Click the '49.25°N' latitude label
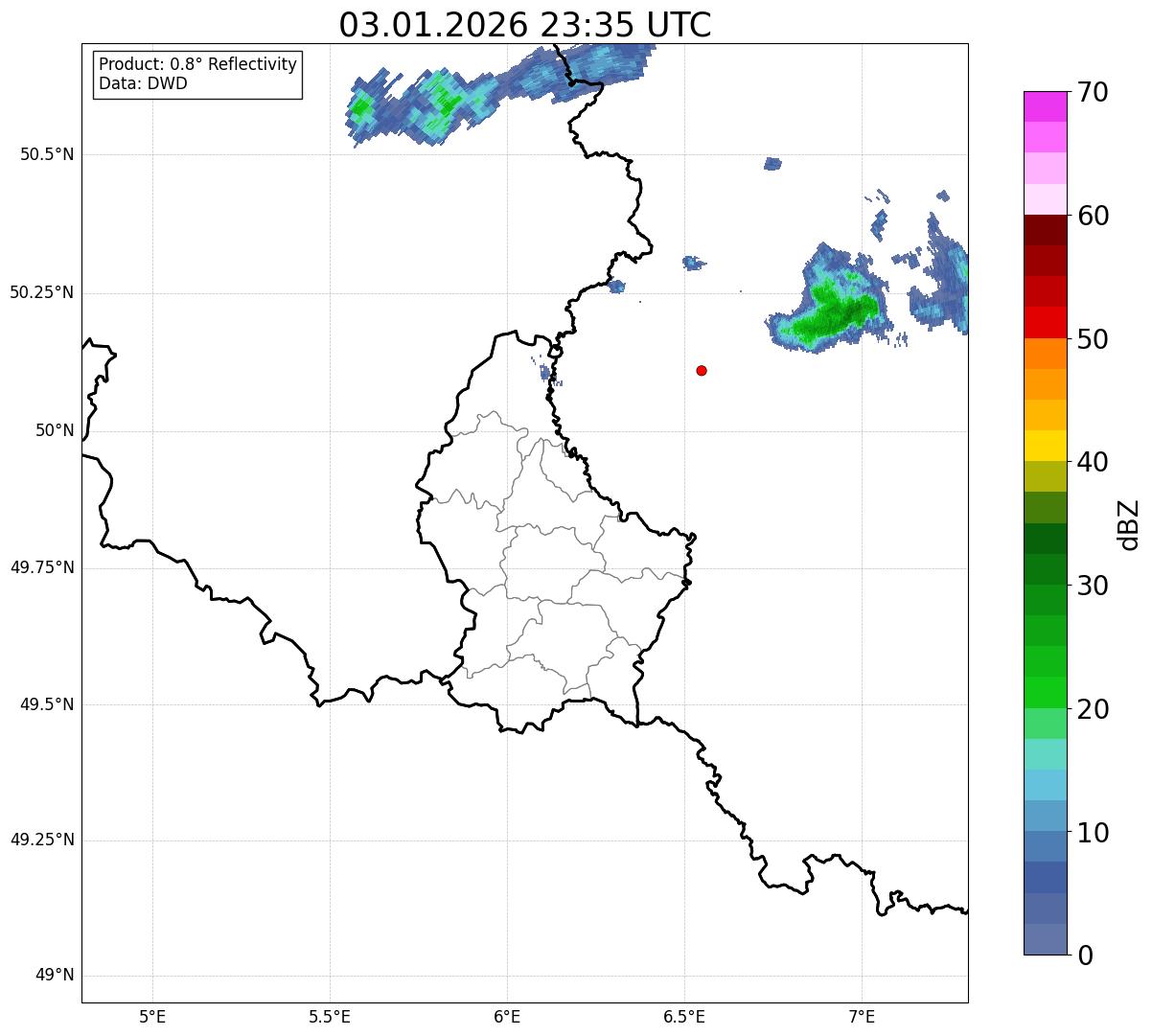Screen dimensions: 1152x1036 pyautogui.click(x=41, y=840)
